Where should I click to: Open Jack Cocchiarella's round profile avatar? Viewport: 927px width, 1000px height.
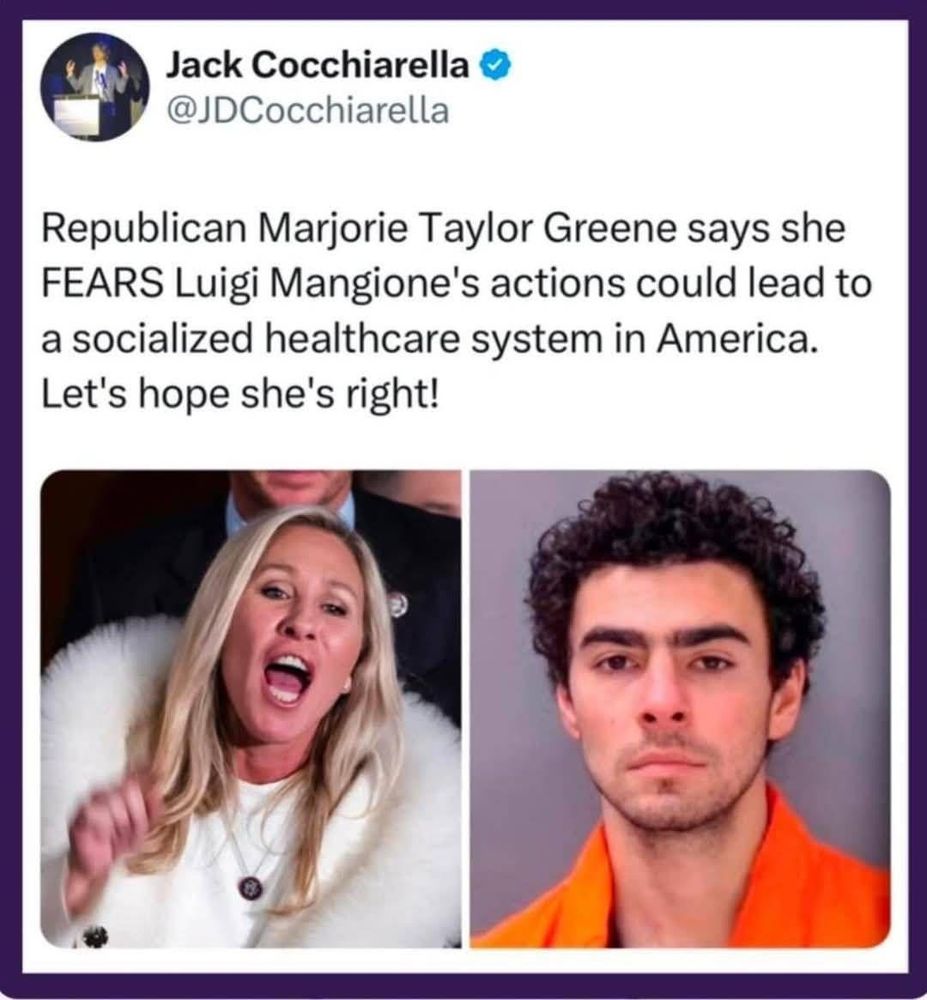coord(96,87)
